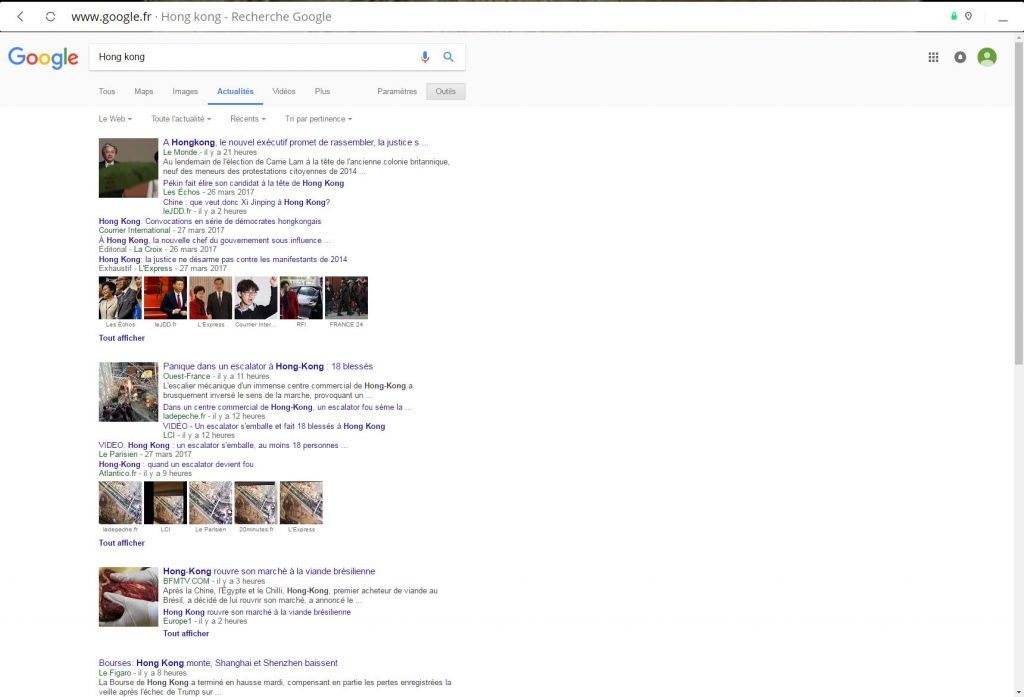Go to Google homepage via logo

43,58
